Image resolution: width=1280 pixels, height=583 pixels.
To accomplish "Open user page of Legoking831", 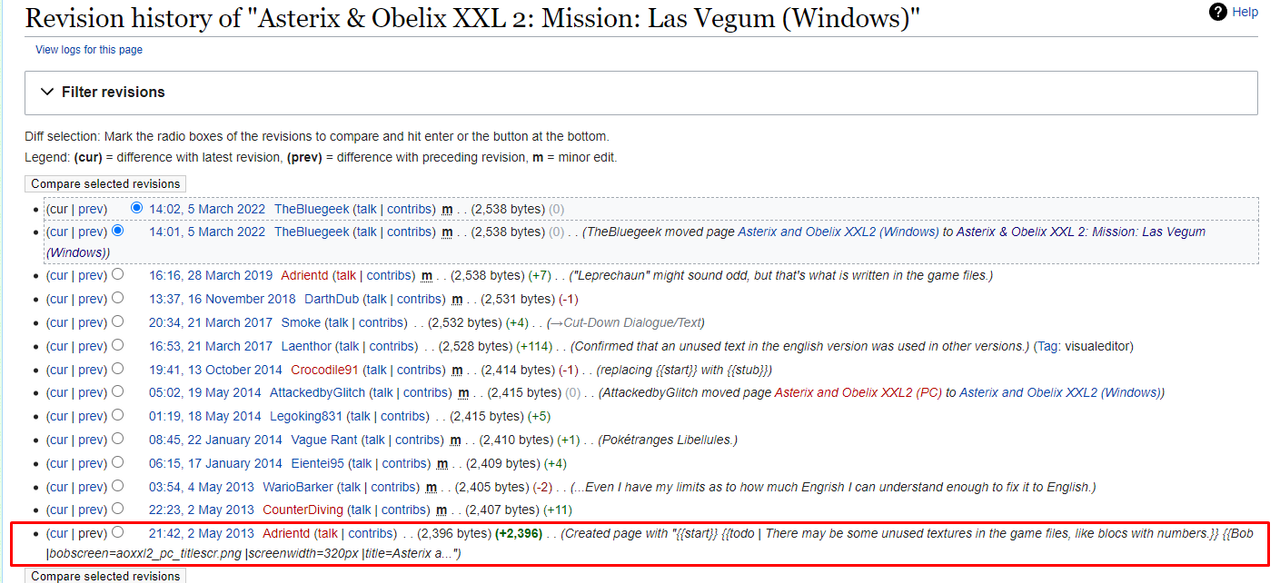I will 306,416.
